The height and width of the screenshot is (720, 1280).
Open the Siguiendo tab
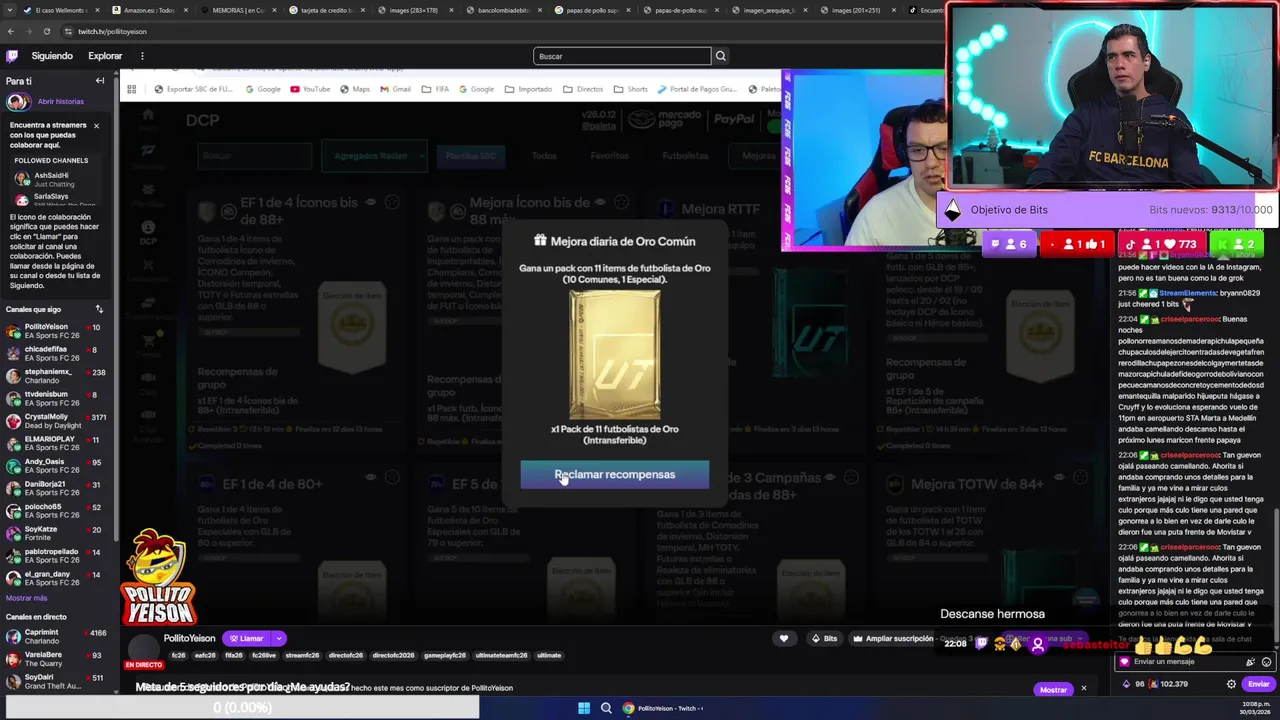click(52, 56)
